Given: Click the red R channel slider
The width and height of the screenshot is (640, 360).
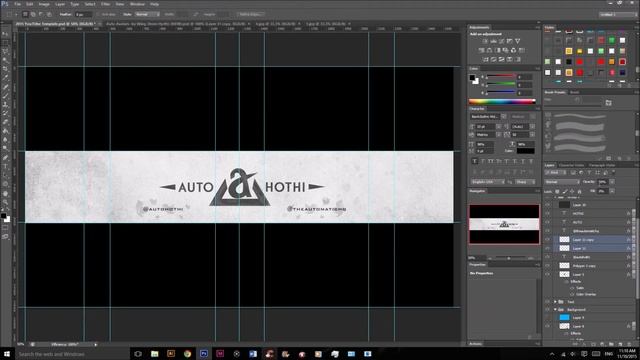Looking at the screenshot, I should click(x=501, y=77).
